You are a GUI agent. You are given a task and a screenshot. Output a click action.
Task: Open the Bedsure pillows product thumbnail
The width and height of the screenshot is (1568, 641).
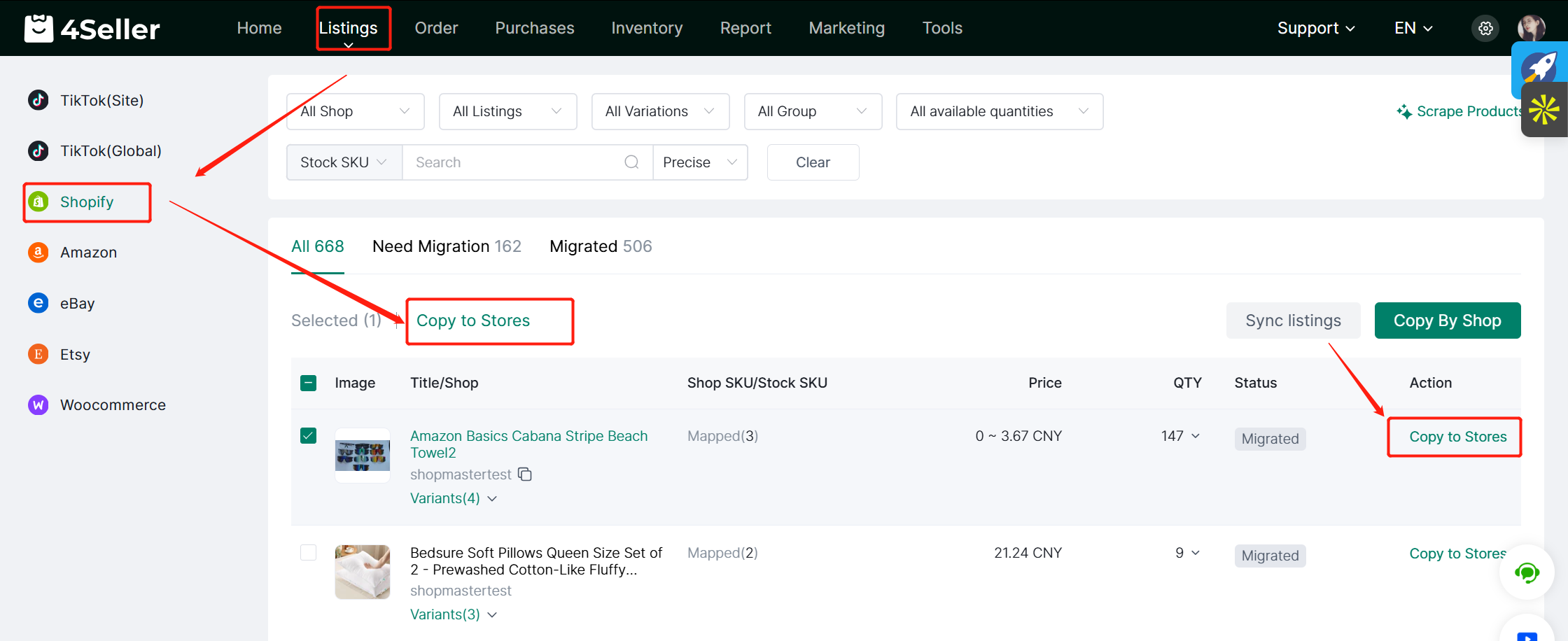pyautogui.click(x=363, y=572)
